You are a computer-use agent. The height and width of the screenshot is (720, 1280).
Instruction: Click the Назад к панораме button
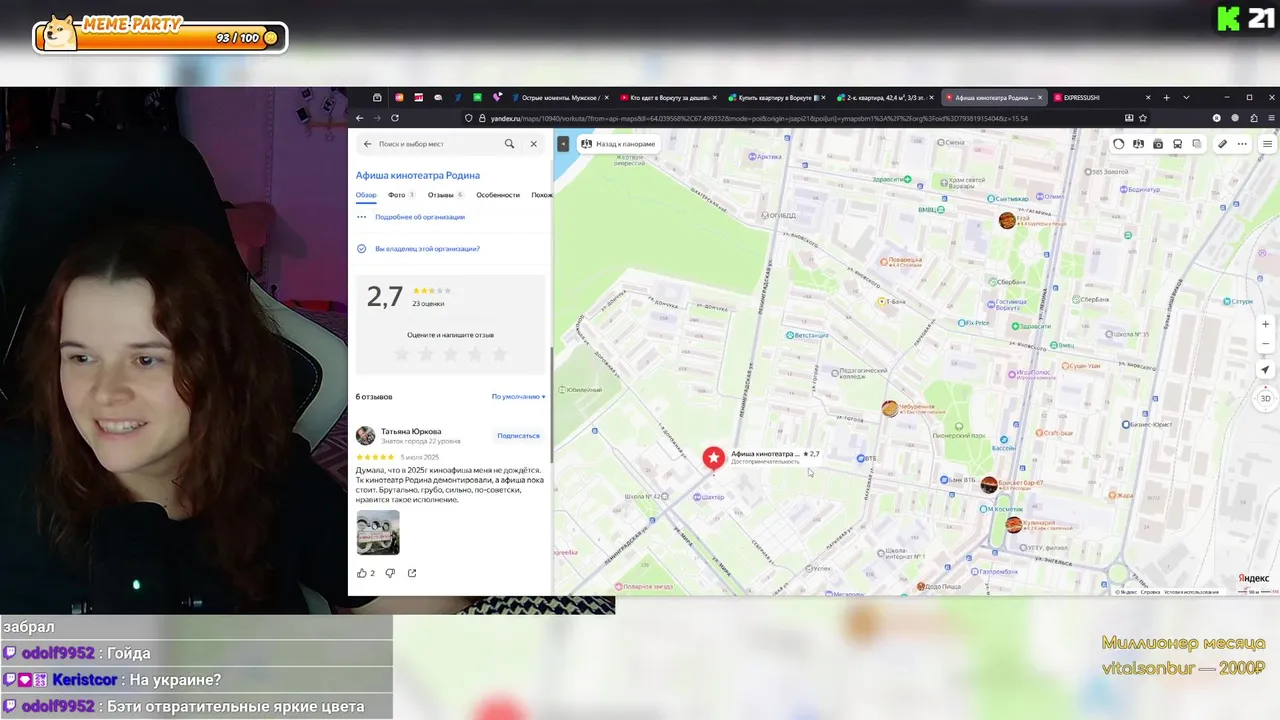(618, 144)
